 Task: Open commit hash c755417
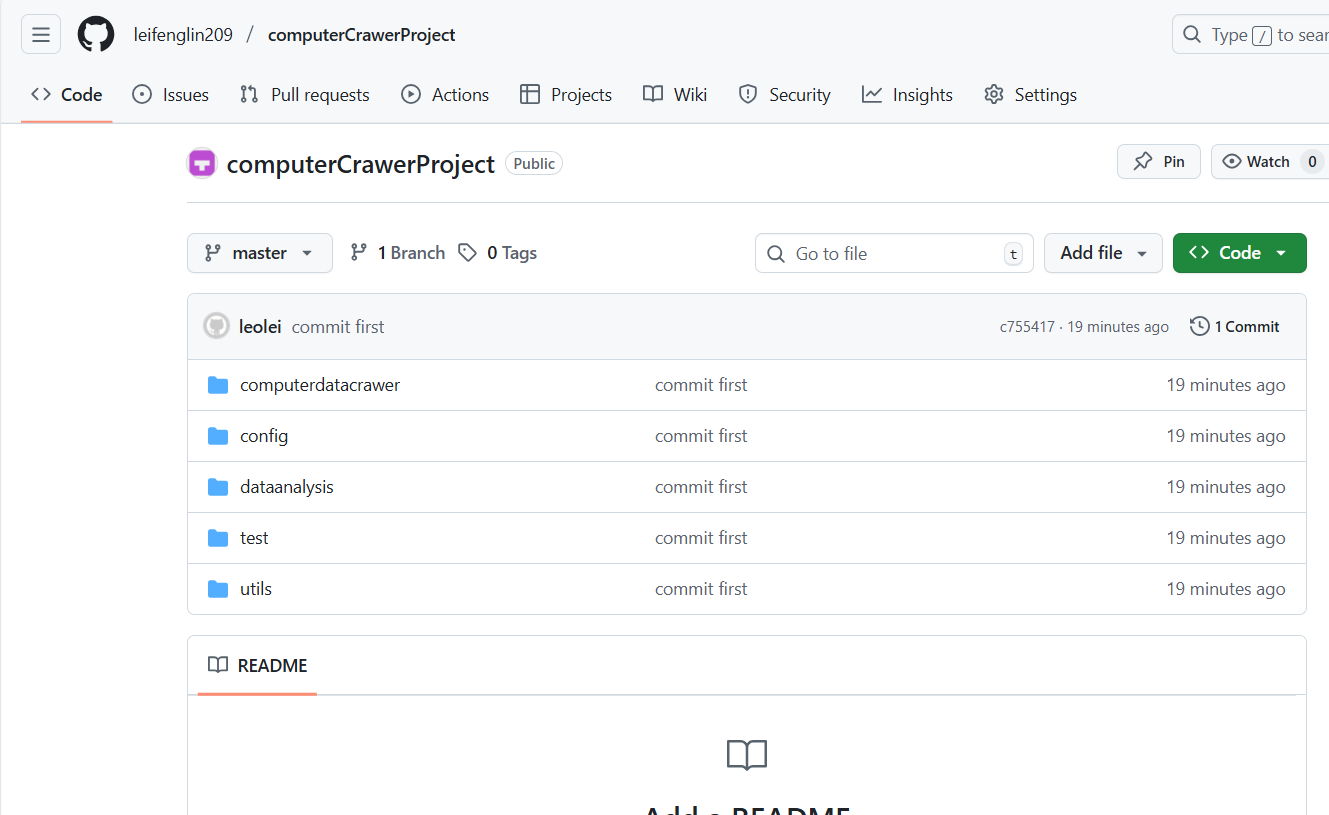(x=1027, y=327)
